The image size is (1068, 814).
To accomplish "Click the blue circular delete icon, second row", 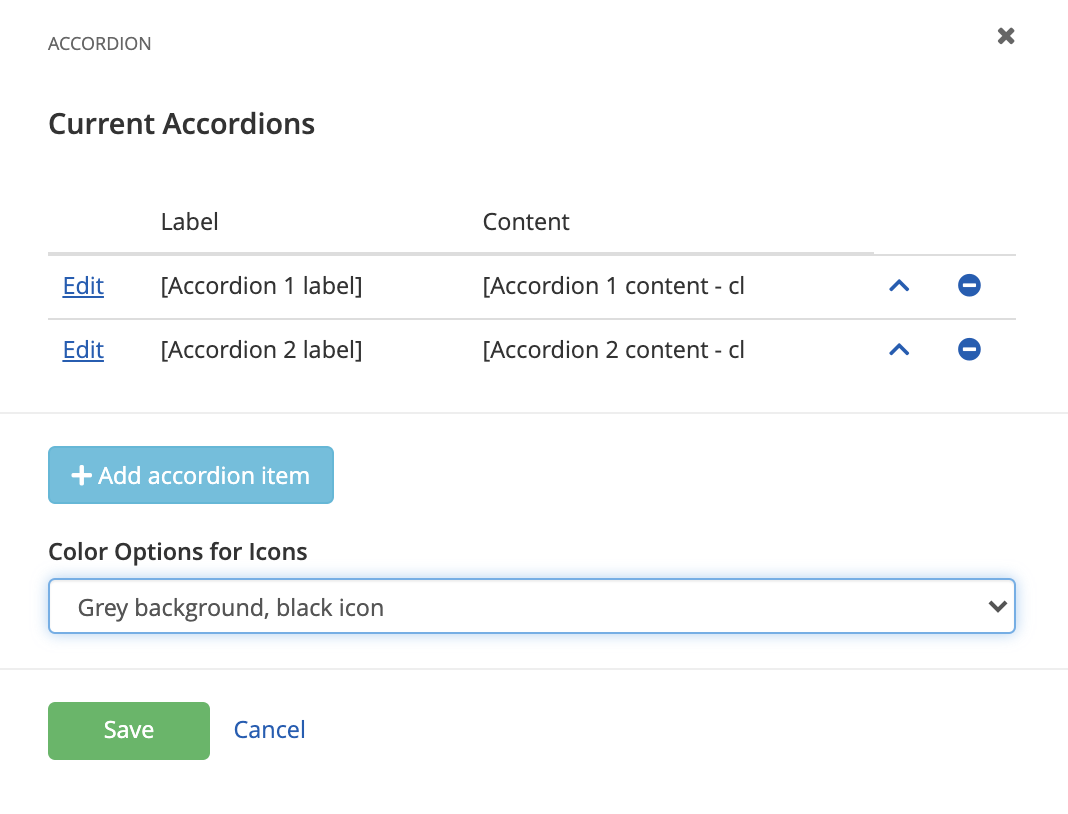I will tap(969, 349).
